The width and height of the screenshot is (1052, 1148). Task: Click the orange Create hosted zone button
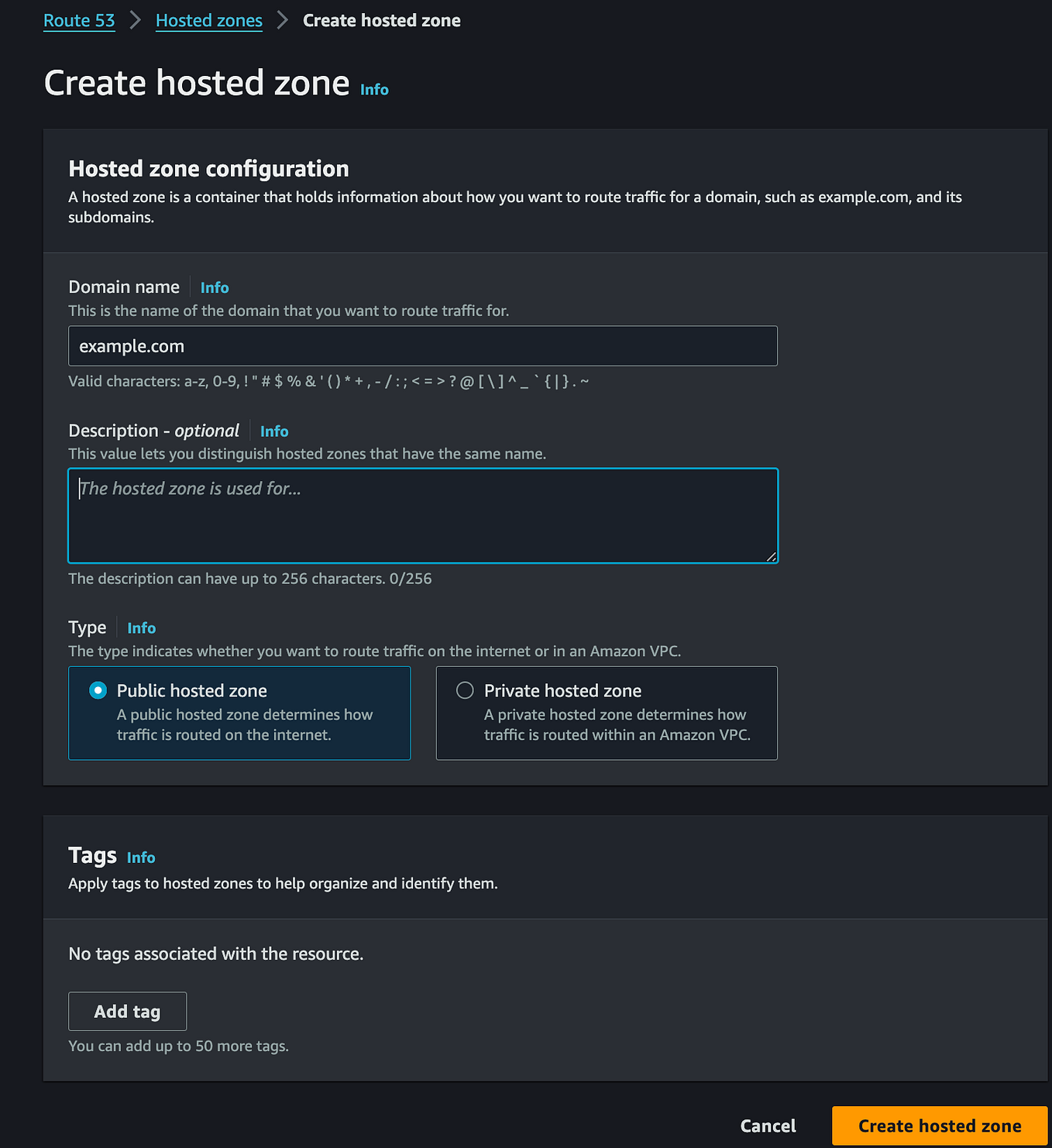click(x=938, y=1126)
